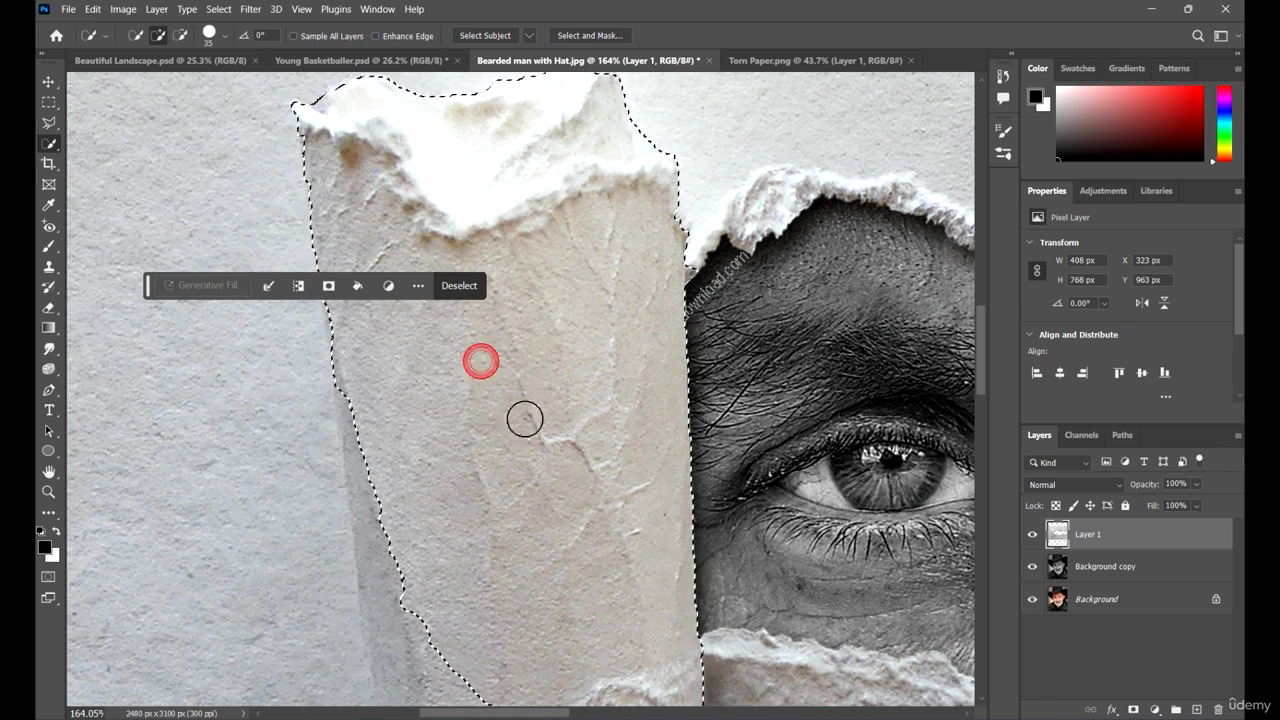Click the lock all layer icon
This screenshot has height=720, width=1280.
1125,506
